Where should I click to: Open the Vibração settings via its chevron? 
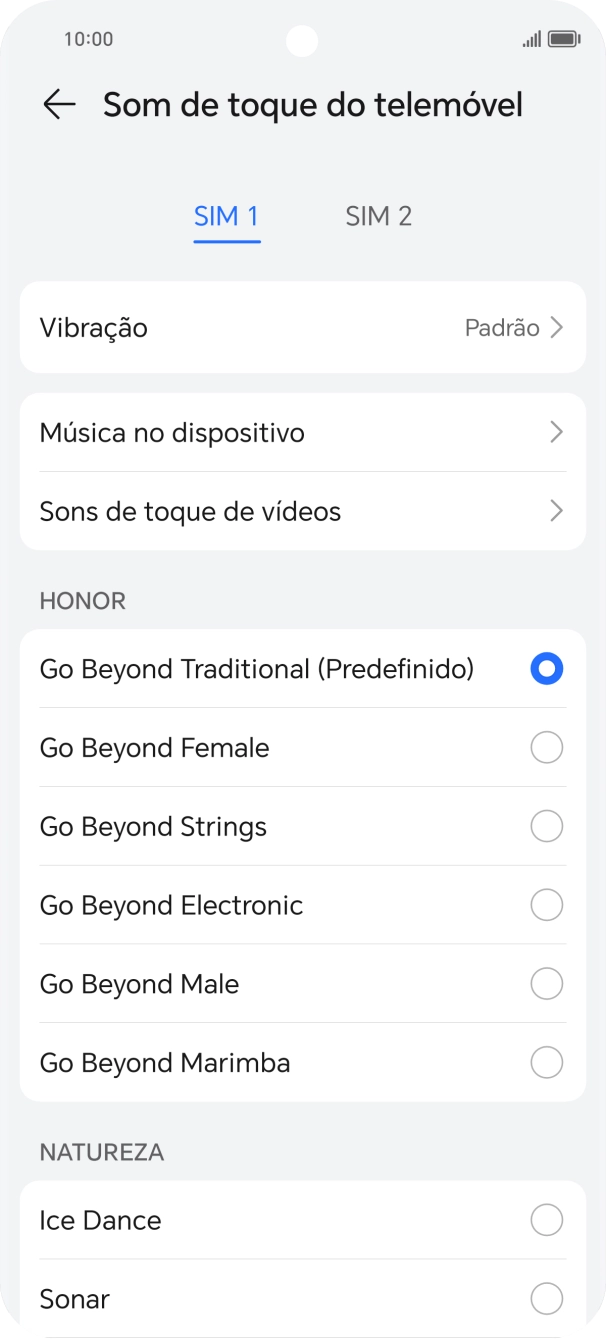556,327
